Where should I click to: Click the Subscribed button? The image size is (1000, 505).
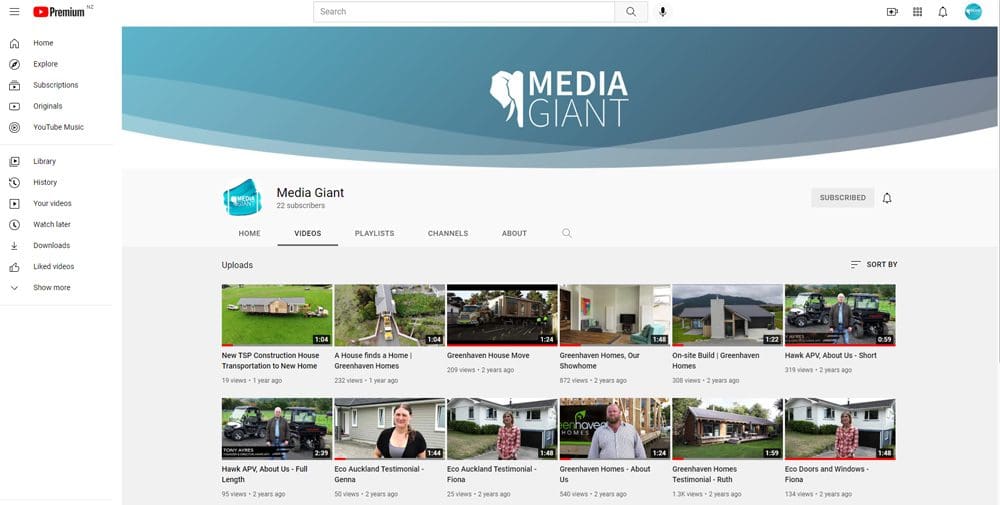tap(842, 198)
